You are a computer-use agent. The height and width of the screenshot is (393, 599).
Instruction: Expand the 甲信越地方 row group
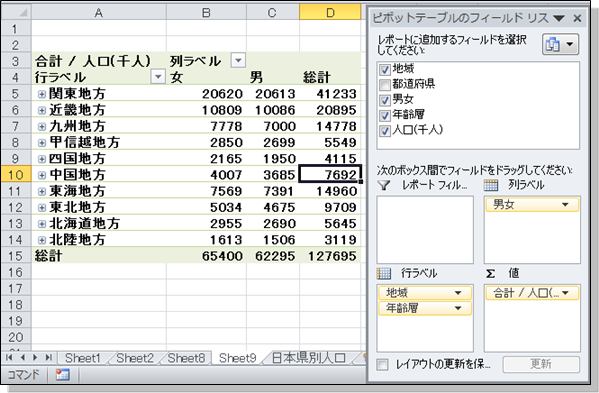(x=42, y=143)
